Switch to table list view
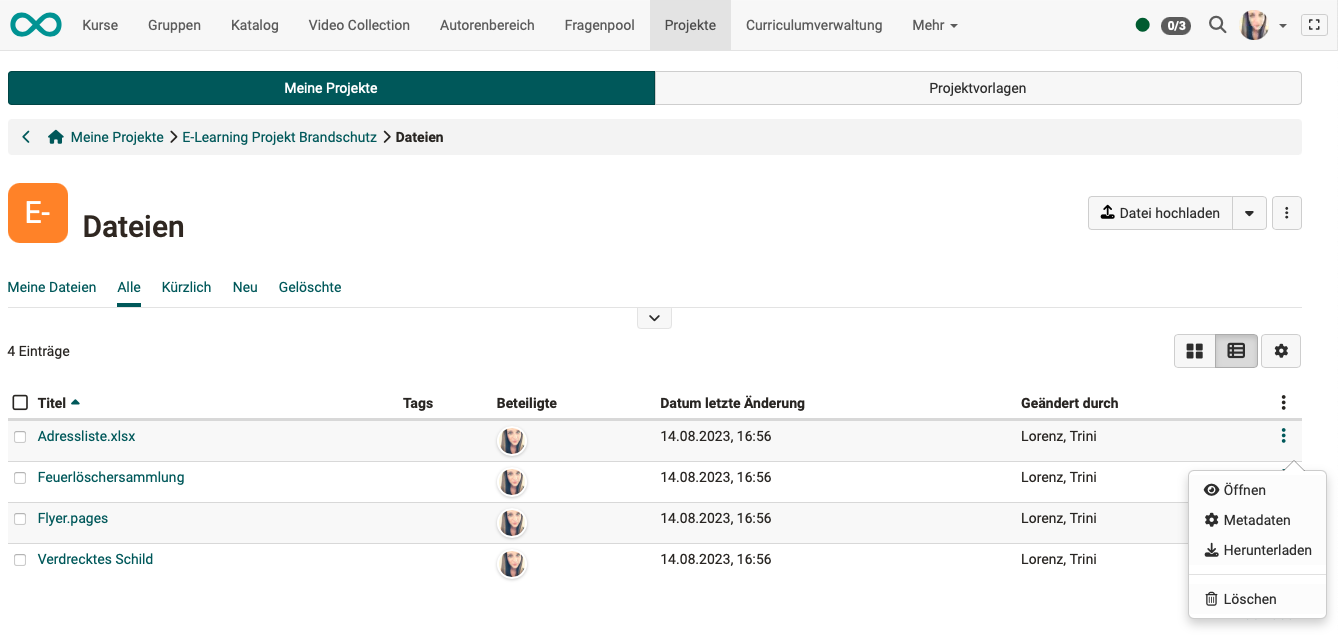 [1236, 351]
